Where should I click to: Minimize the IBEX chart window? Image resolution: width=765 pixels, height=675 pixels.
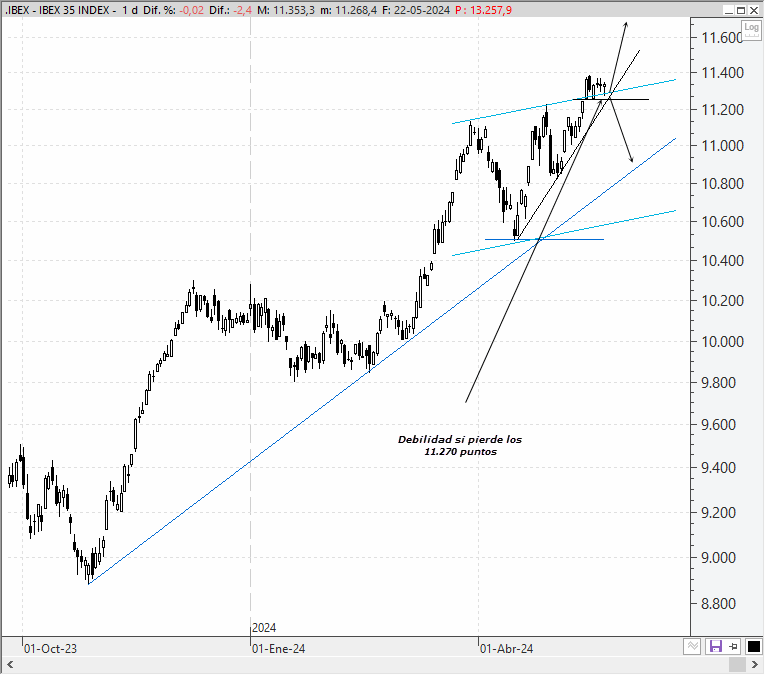tap(729, 10)
